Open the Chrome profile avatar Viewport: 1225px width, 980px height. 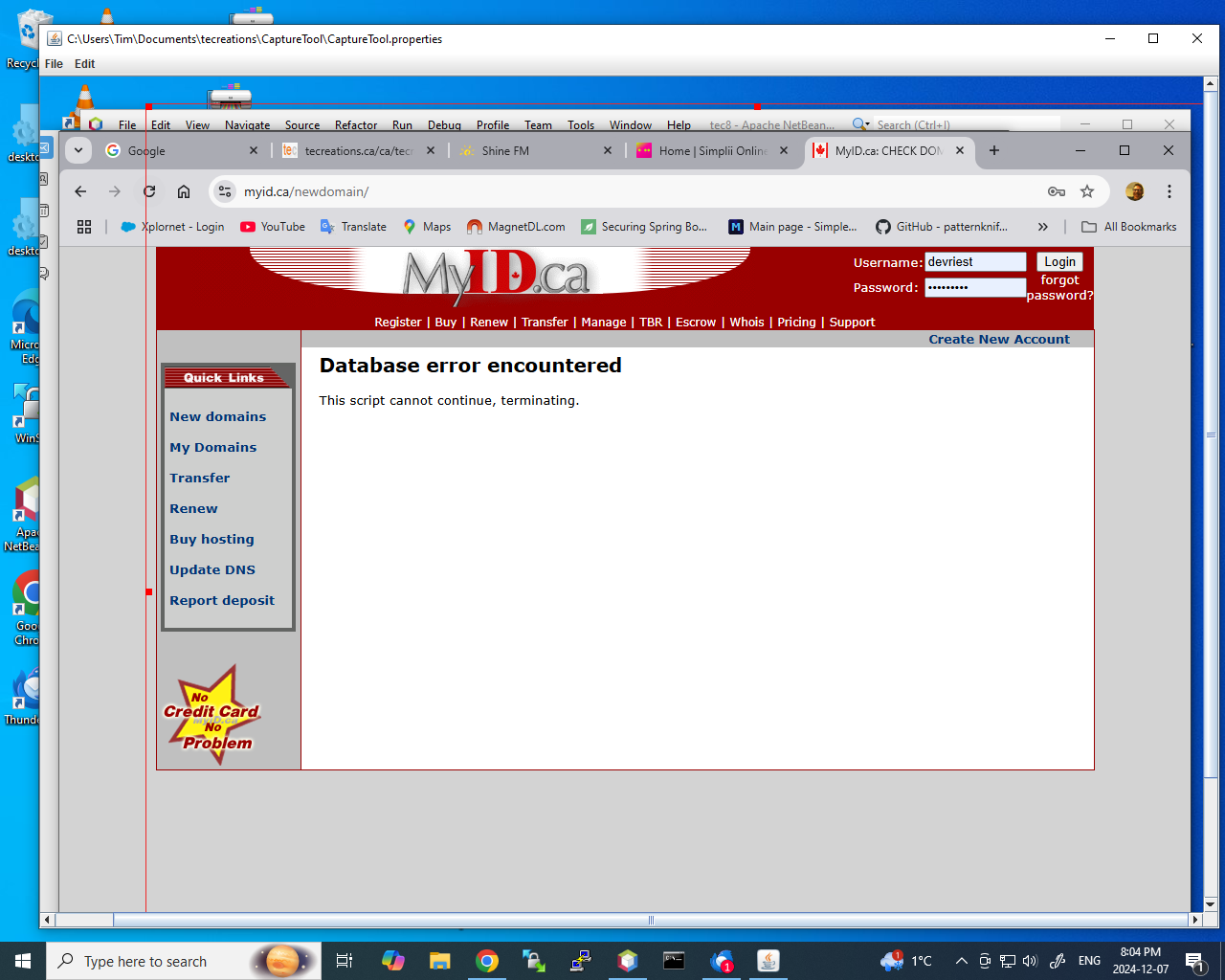1135,191
